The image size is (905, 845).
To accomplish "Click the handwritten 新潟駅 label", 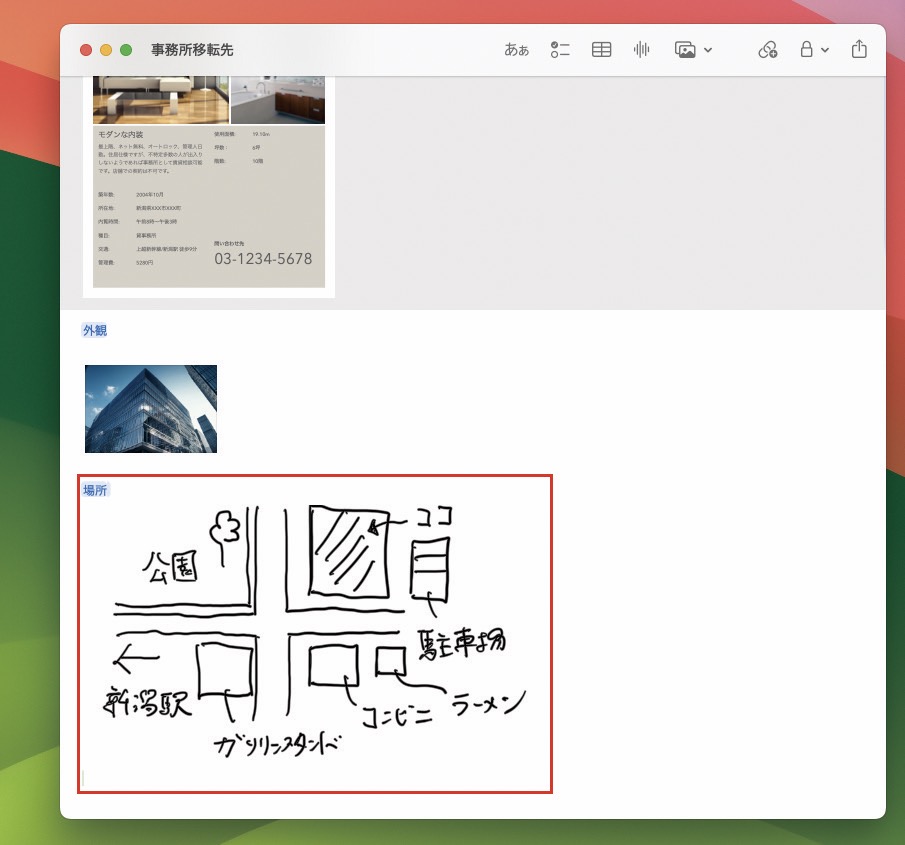I will point(147,703).
